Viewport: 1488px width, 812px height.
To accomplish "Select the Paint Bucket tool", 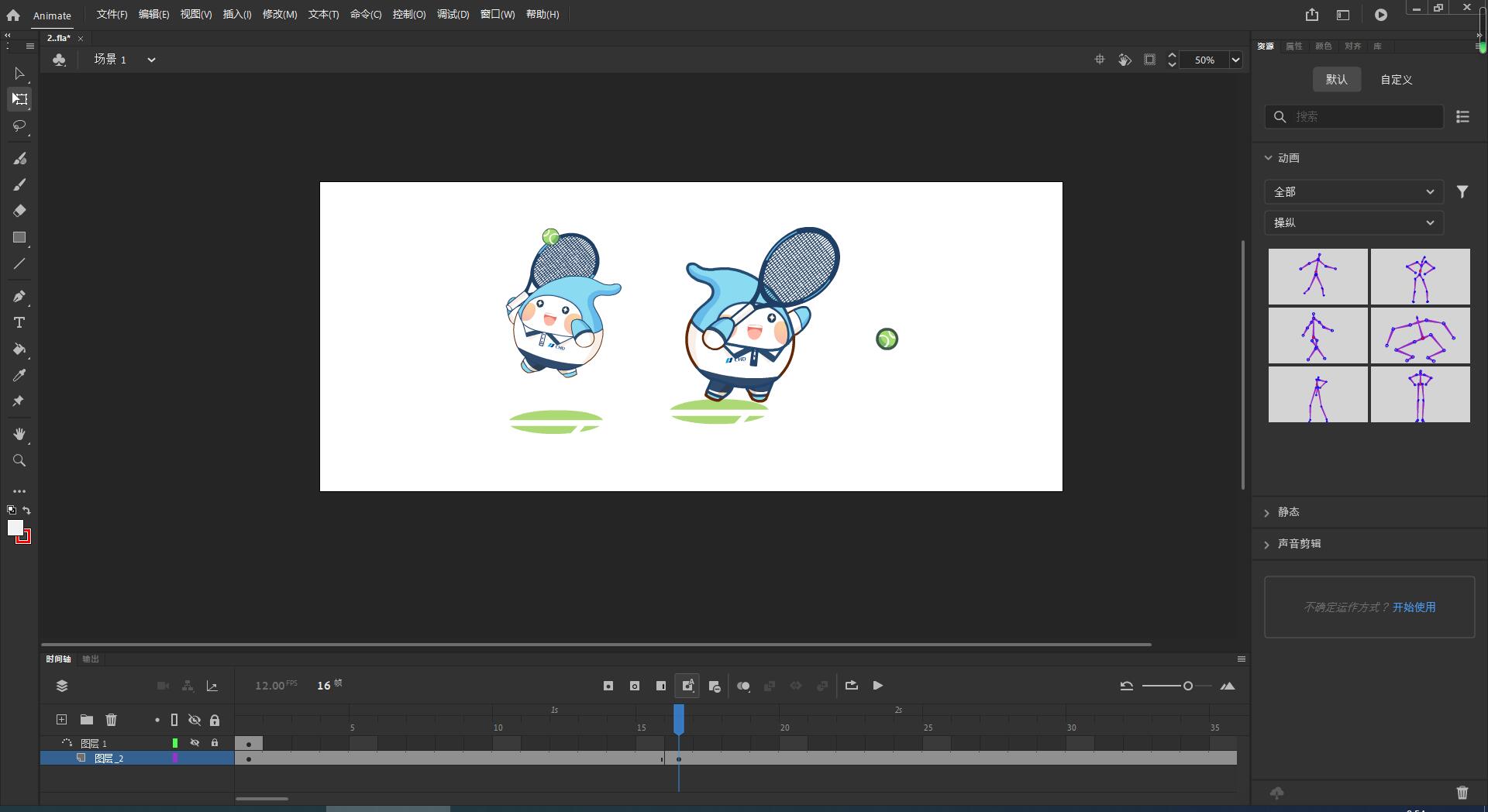I will coord(19,349).
